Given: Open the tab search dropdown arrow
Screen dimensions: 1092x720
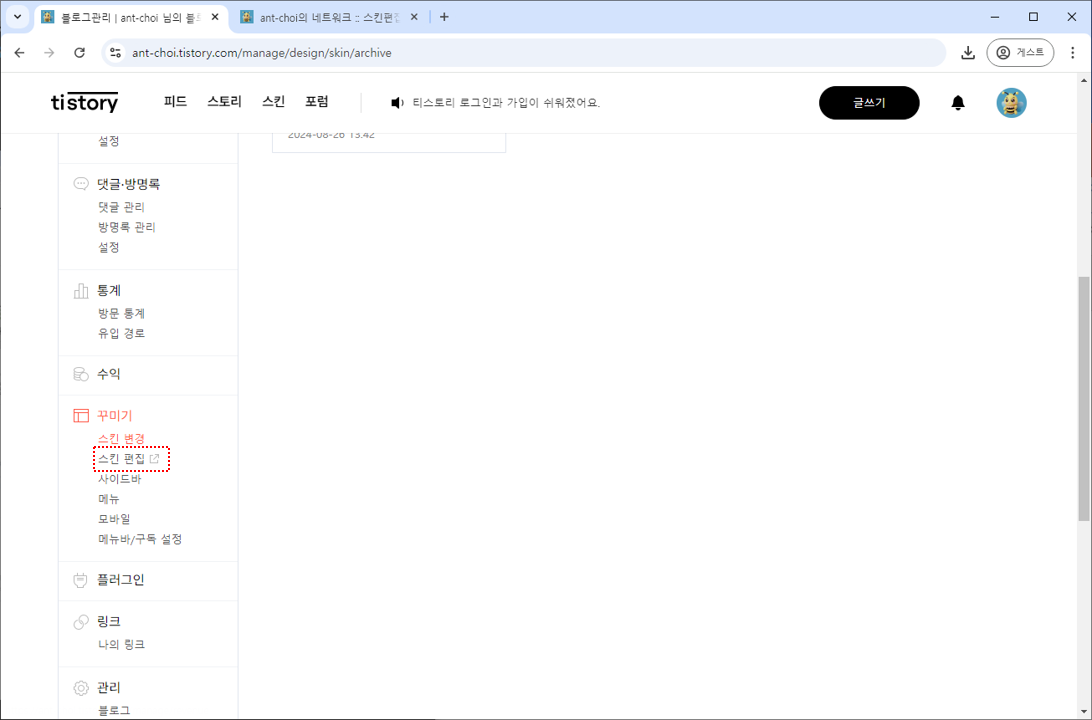Looking at the screenshot, I should [17, 17].
